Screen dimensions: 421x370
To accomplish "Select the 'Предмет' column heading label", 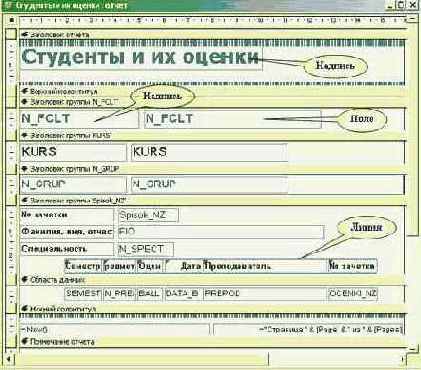I will tap(119, 266).
